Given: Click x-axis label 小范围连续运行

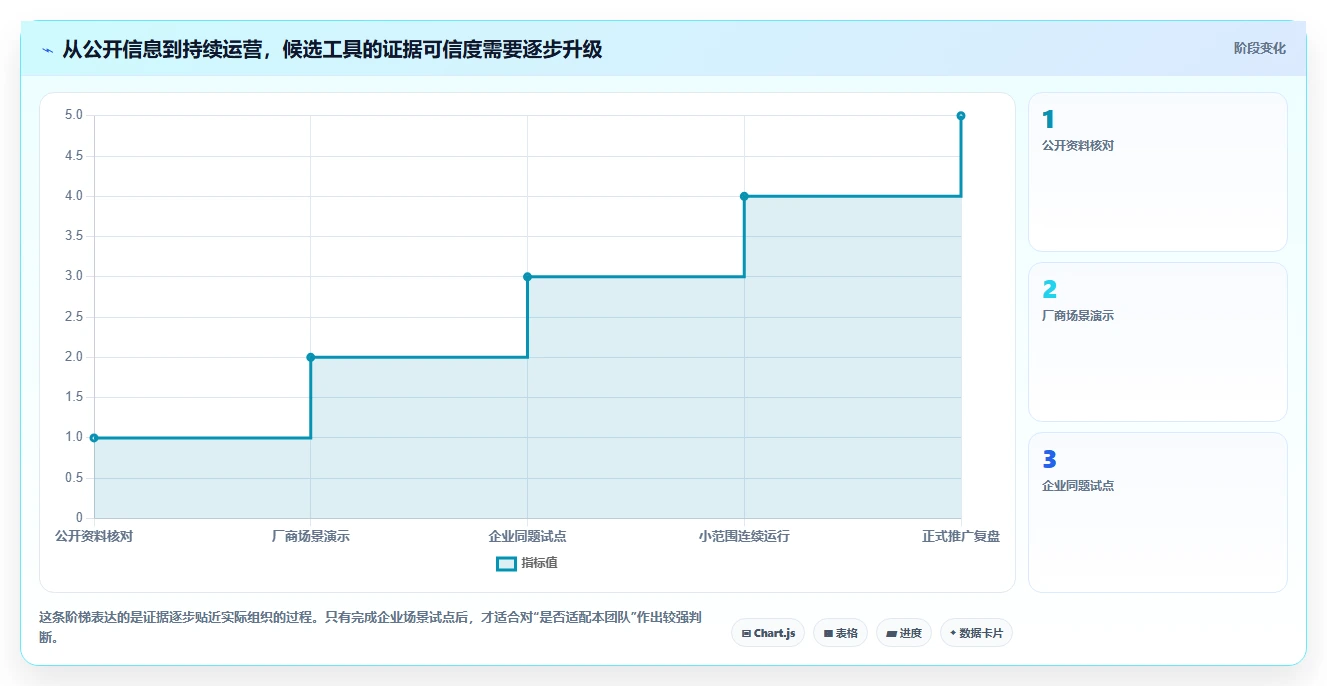Looking at the screenshot, I should pos(744,536).
